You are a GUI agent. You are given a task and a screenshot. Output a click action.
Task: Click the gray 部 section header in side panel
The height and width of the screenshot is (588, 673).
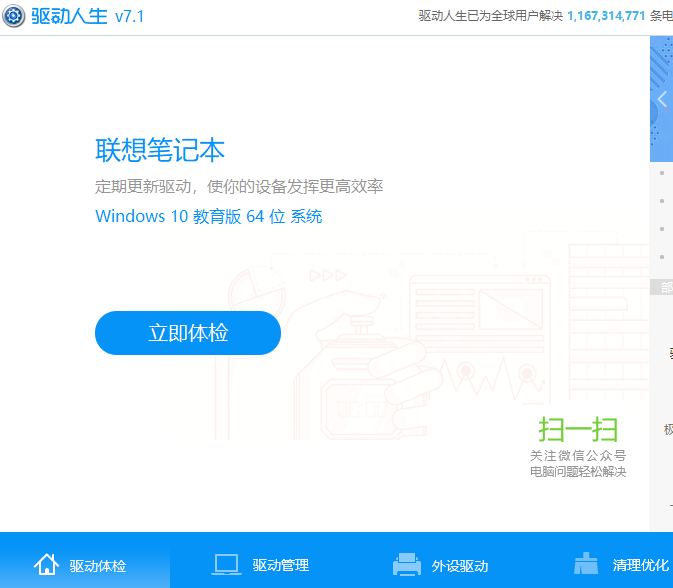click(665, 287)
